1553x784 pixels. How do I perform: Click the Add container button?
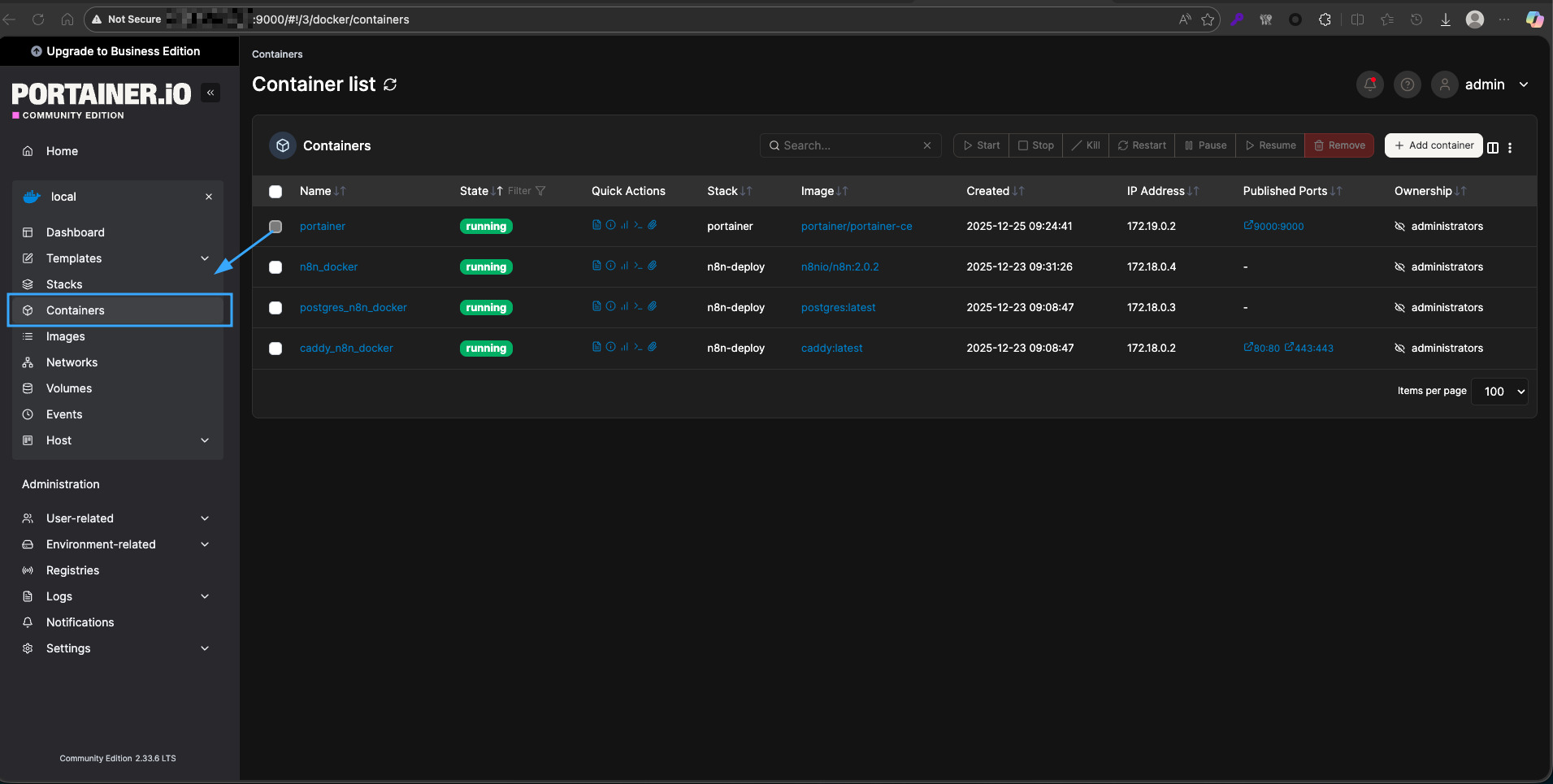pyautogui.click(x=1434, y=145)
